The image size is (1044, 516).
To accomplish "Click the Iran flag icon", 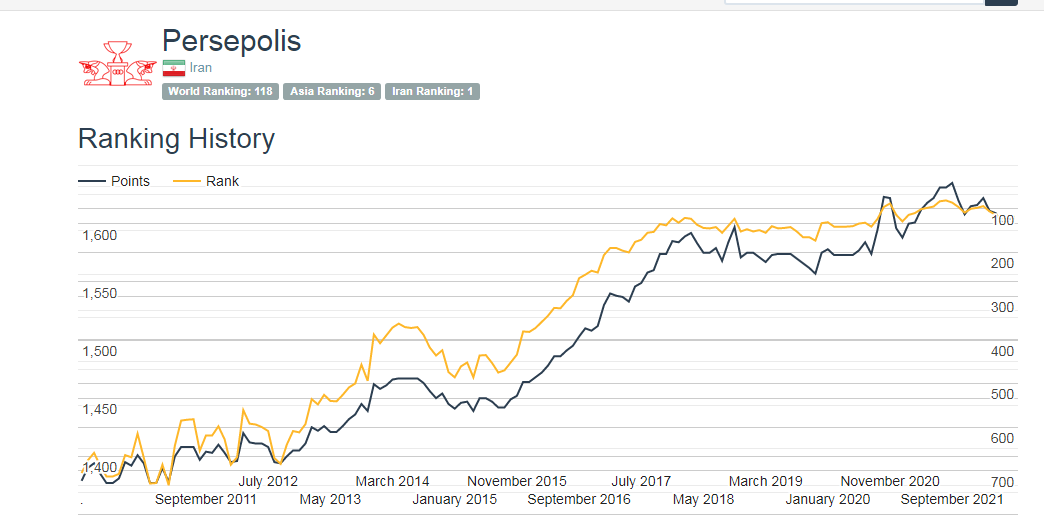I will (174, 68).
